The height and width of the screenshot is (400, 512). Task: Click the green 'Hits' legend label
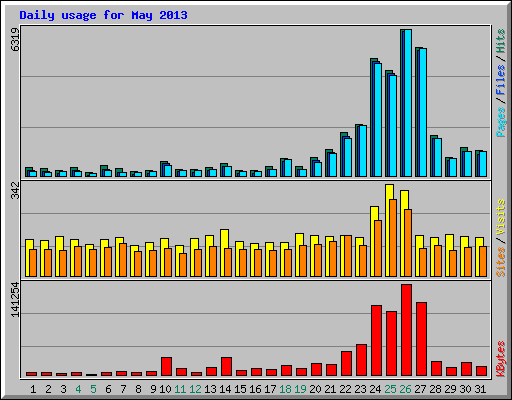(501, 41)
